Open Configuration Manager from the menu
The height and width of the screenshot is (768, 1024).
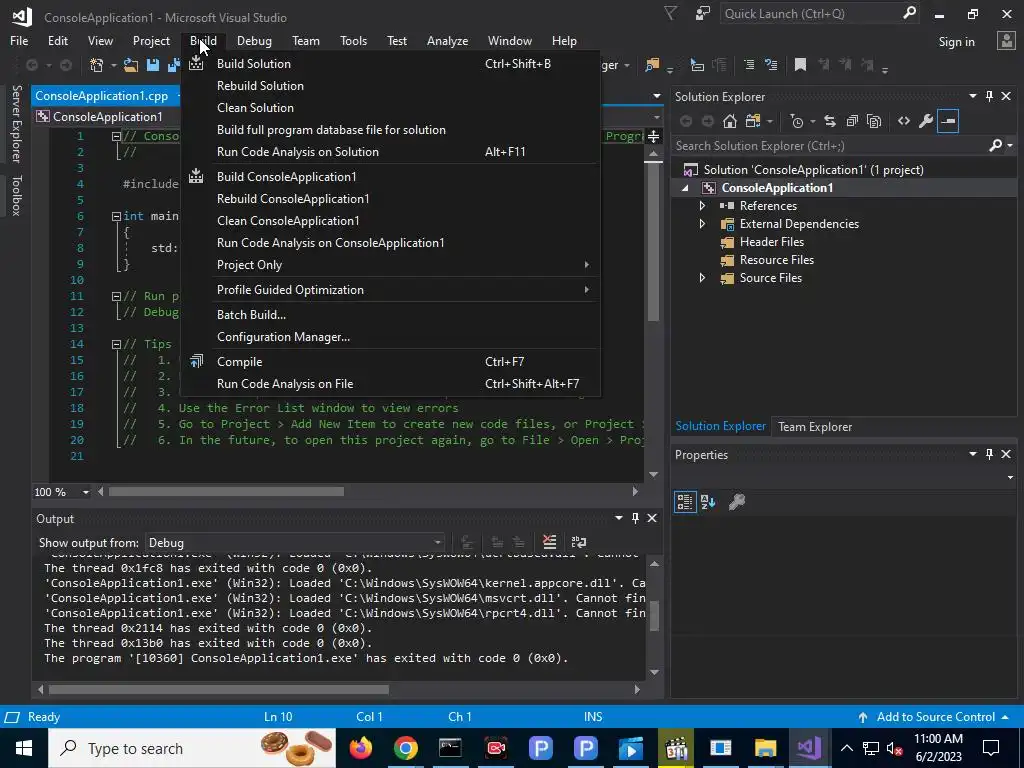[x=390, y=337]
